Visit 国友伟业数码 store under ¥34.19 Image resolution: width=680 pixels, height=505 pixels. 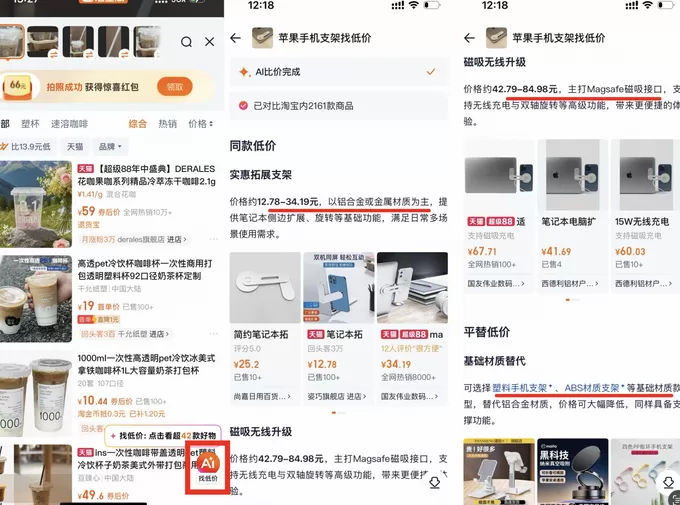click(x=409, y=396)
